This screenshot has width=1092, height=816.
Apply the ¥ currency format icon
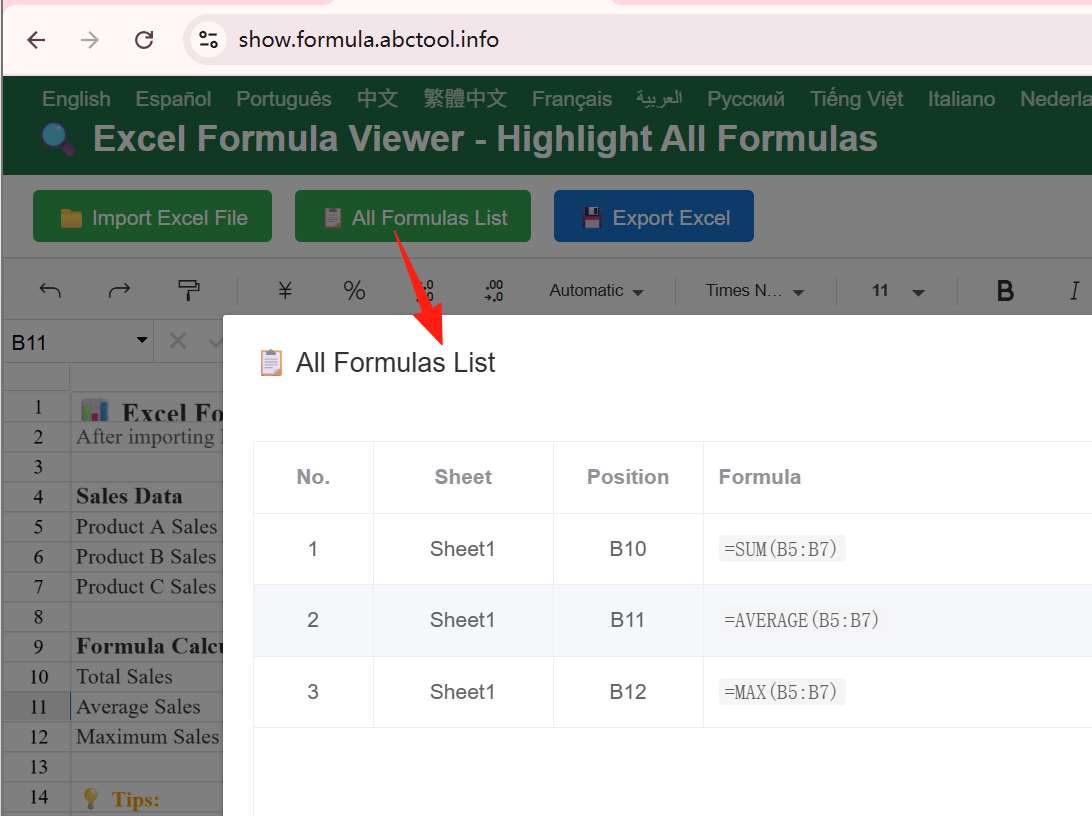pyautogui.click(x=284, y=290)
